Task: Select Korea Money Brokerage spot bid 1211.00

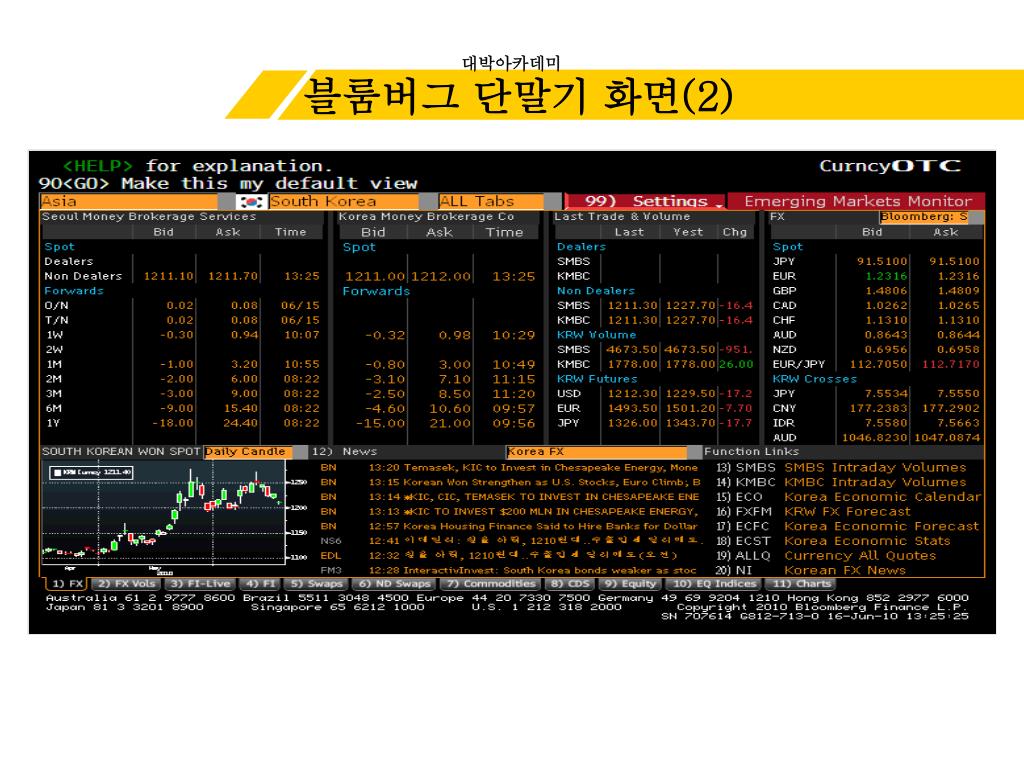Action: tap(375, 277)
